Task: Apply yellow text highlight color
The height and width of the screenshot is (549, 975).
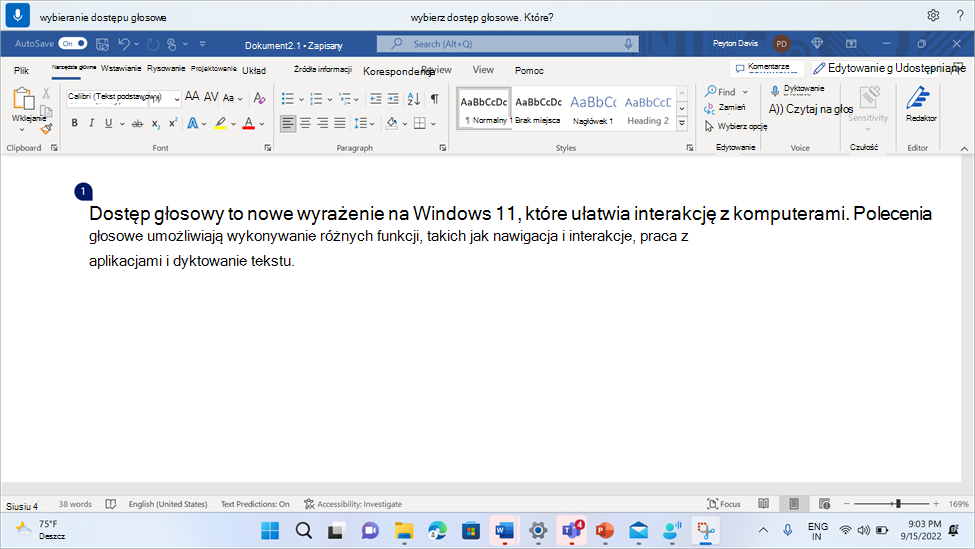Action: [220, 123]
